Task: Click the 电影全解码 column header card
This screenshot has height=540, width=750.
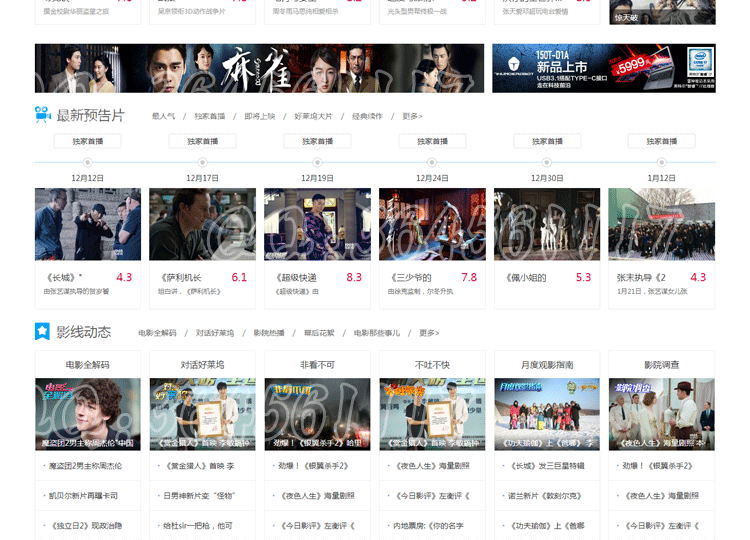Action: (88, 364)
